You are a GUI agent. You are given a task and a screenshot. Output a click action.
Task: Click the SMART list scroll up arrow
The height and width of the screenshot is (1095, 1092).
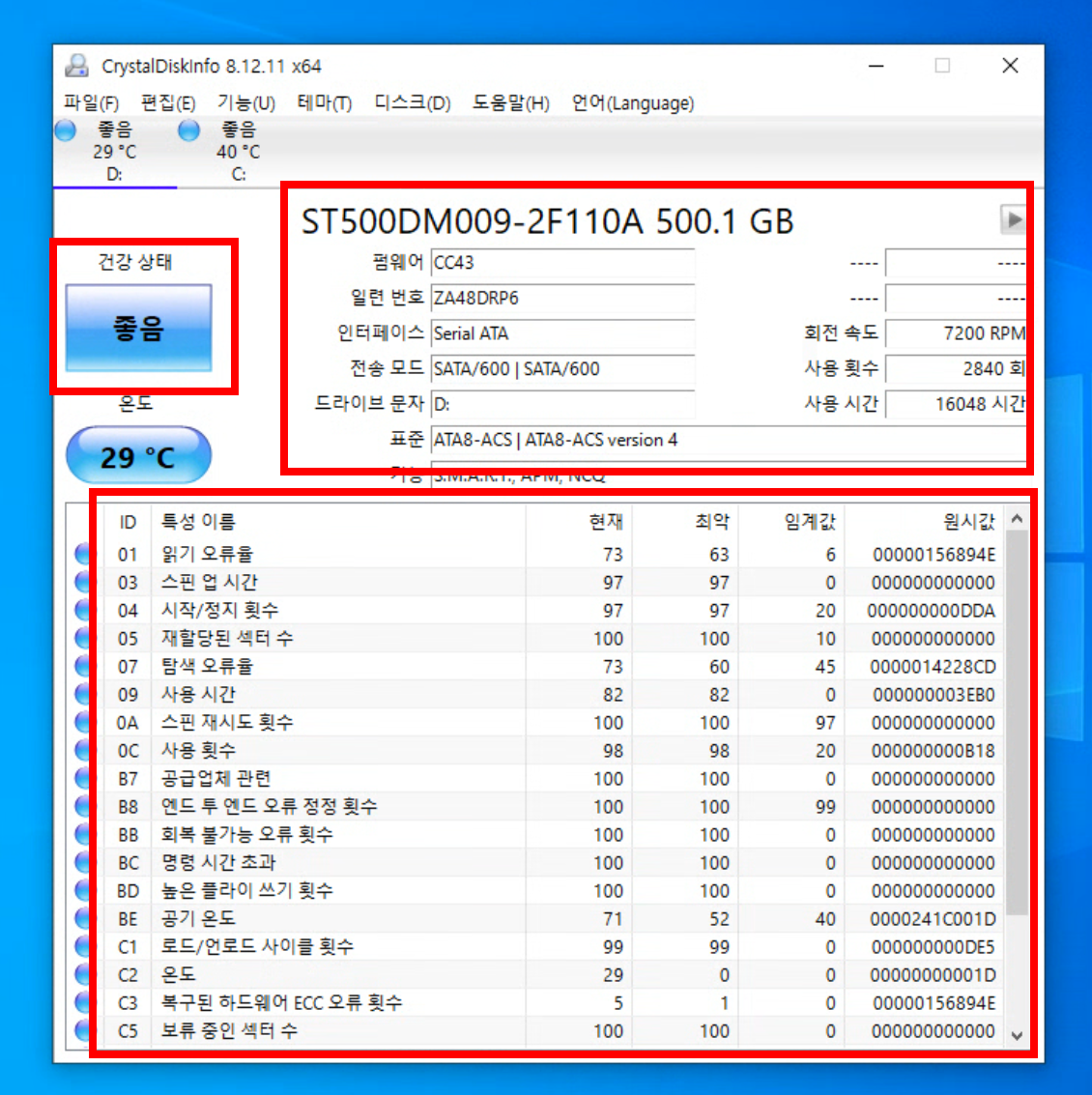[x=1017, y=518]
